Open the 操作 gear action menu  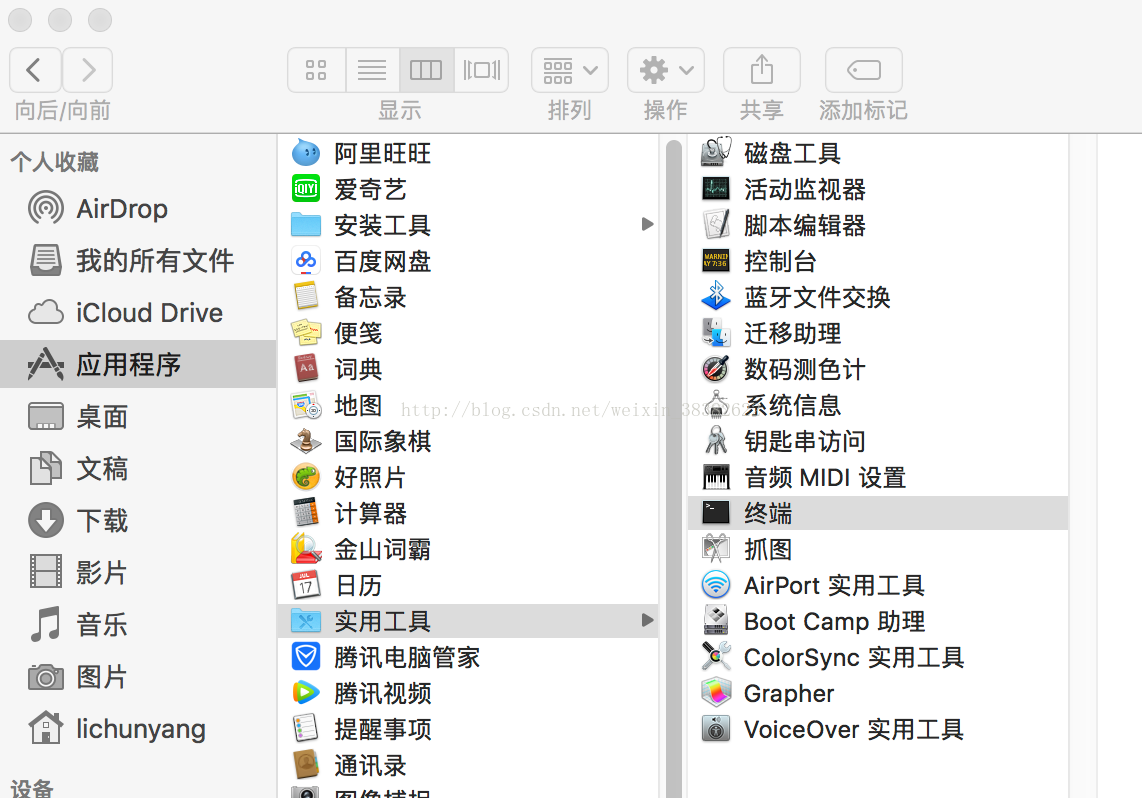pyautogui.click(x=666, y=70)
